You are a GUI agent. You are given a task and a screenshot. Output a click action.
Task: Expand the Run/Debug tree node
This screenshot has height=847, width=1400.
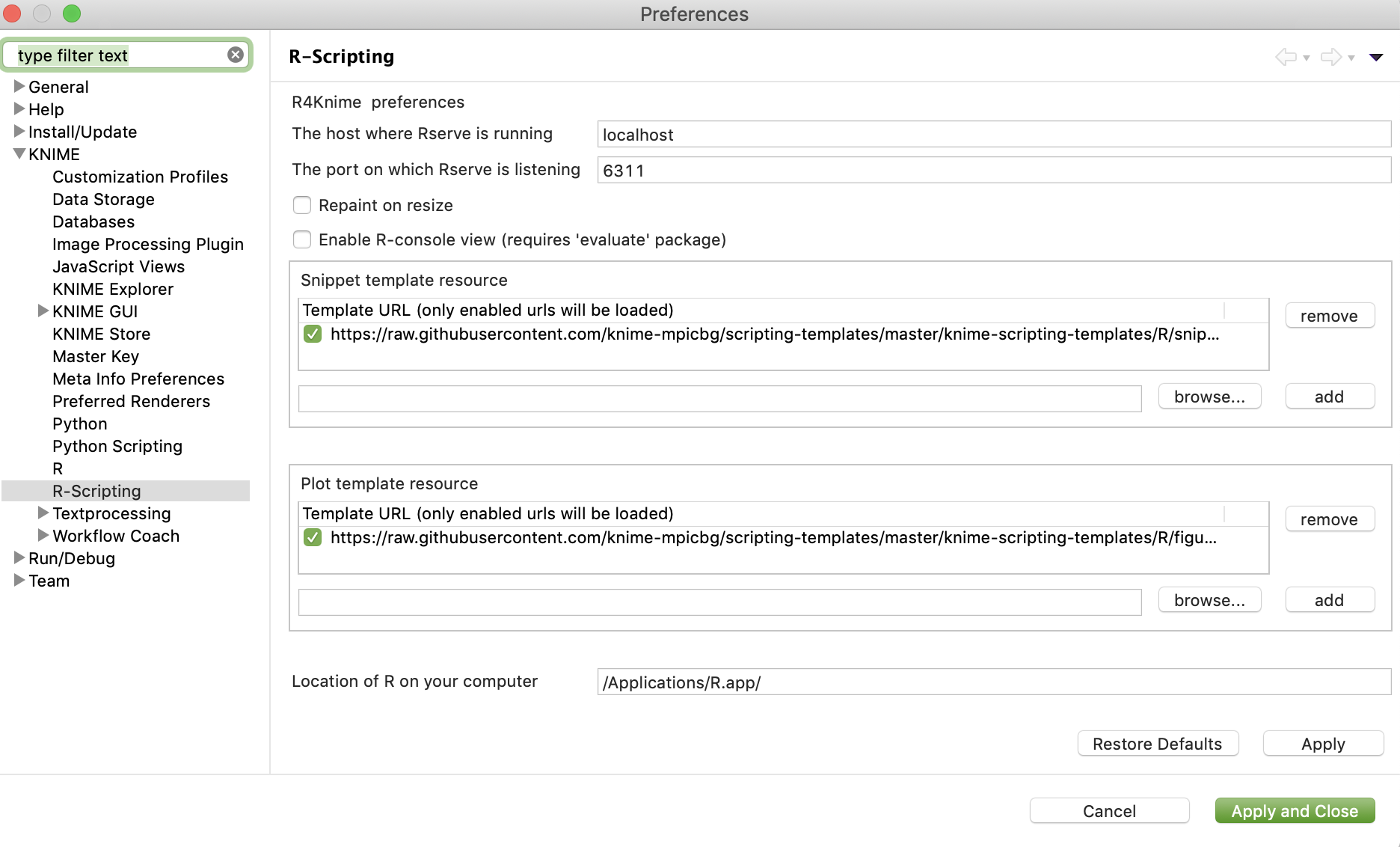(x=19, y=557)
